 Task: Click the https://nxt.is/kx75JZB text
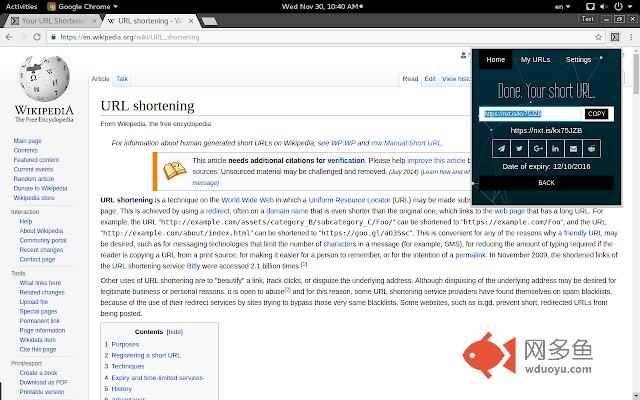tap(546, 131)
